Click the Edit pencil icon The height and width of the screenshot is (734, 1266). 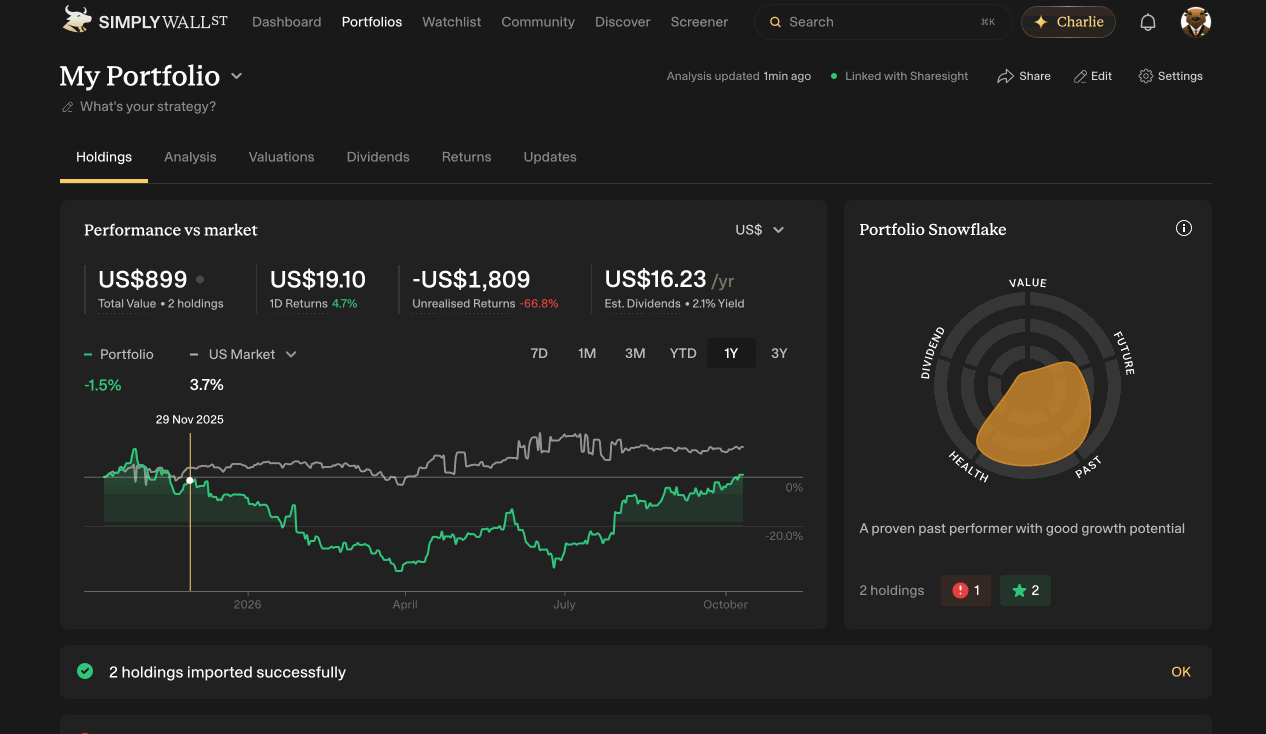point(1080,76)
